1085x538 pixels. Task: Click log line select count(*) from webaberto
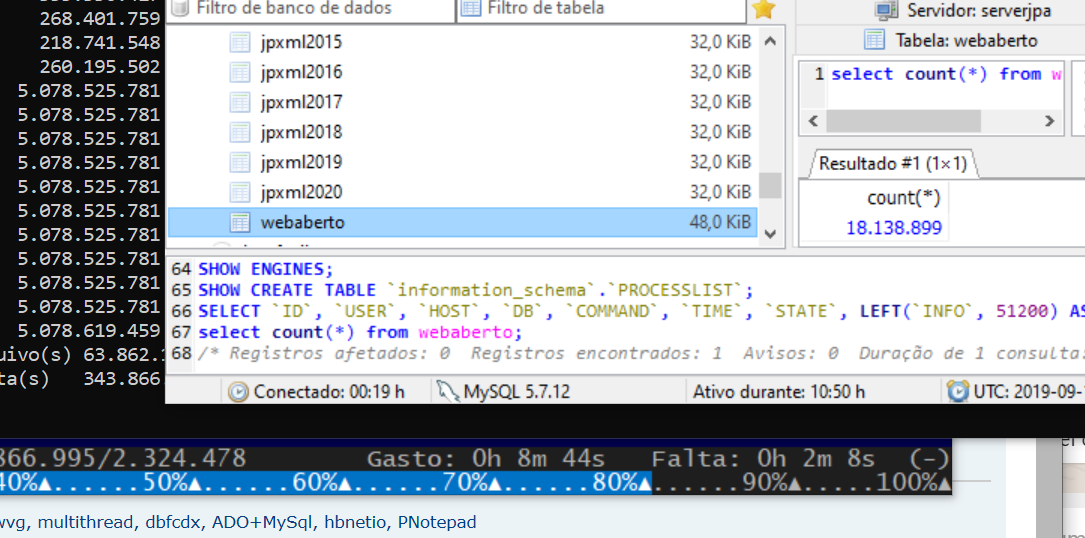click(x=361, y=332)
